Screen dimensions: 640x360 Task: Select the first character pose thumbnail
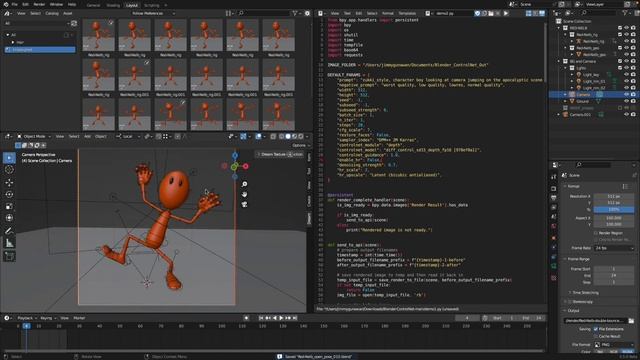click(98, 35)
